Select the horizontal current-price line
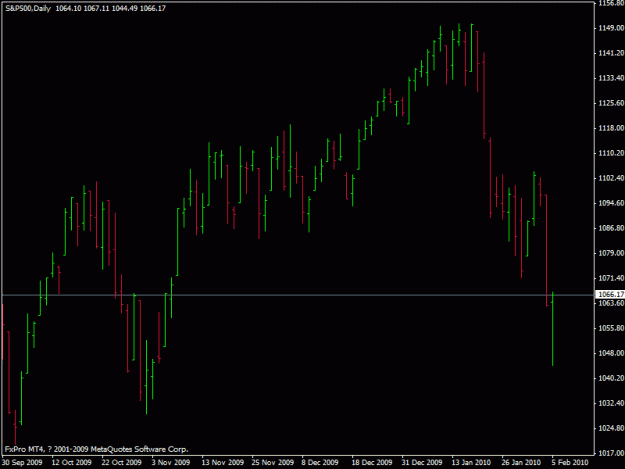Screen dimensions: 625x469 tap(298, 295)
